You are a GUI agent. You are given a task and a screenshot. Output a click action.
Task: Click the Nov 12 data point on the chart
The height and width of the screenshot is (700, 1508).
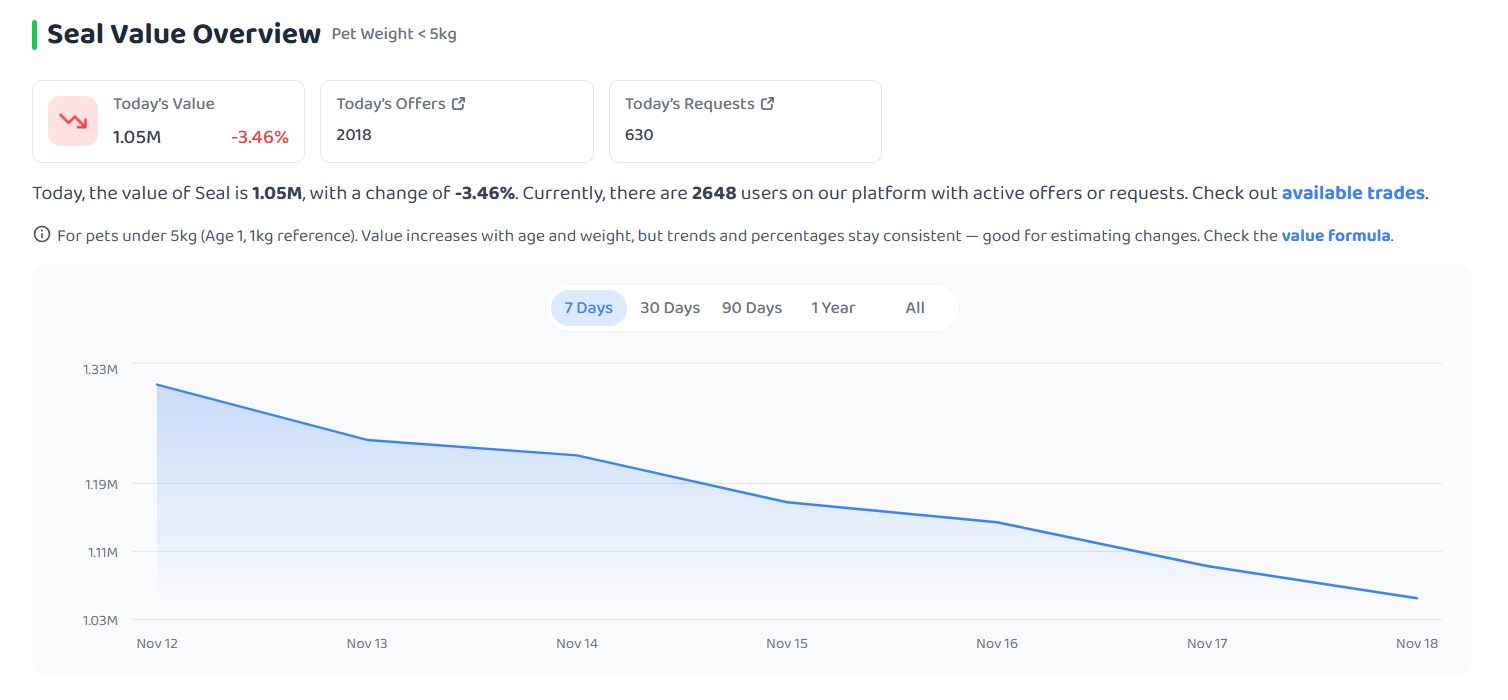coord(157,385)
